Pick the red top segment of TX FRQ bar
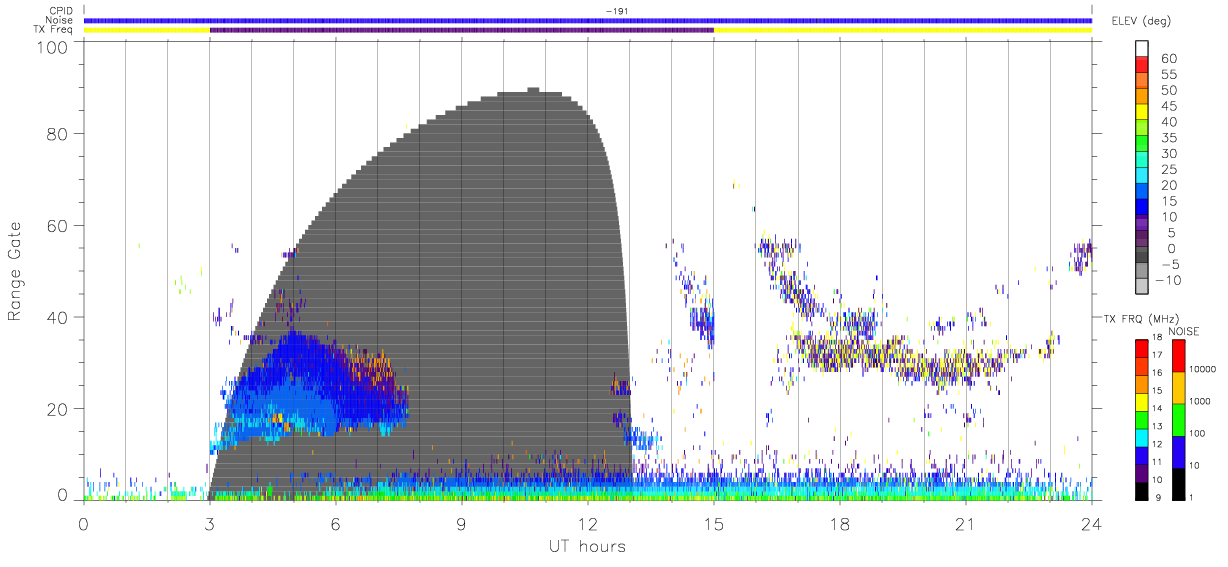 1141,347
